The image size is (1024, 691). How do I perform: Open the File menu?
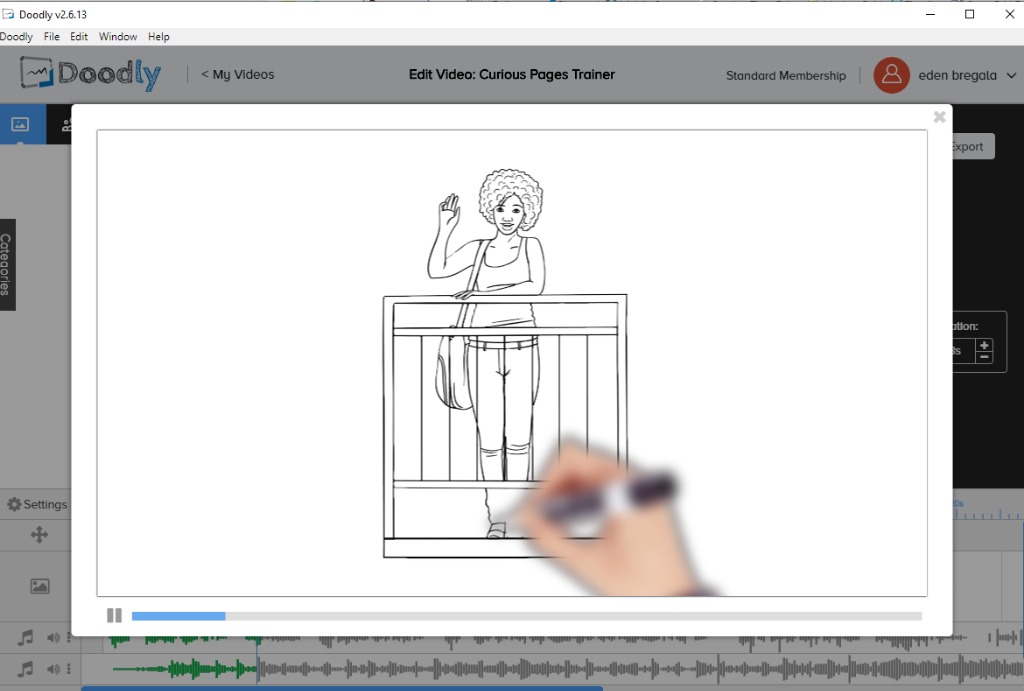[51, 36]
